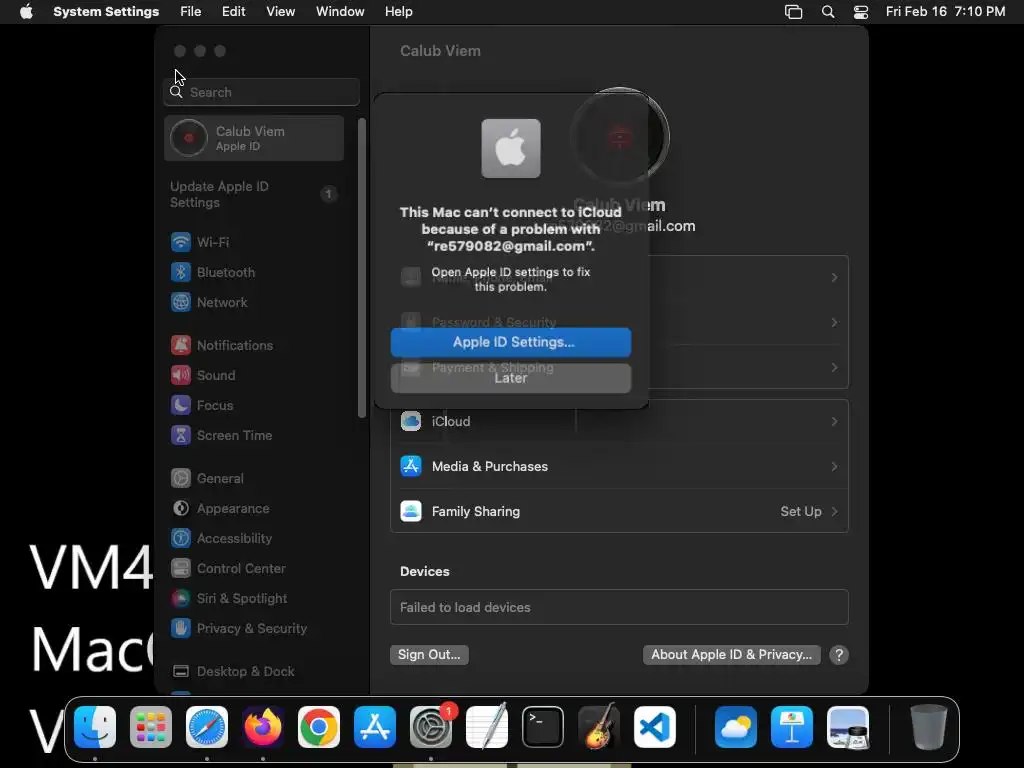This screenshot has width=1024, height=768.
Task: Open Sound settings icon
Action: click(181, 376)
